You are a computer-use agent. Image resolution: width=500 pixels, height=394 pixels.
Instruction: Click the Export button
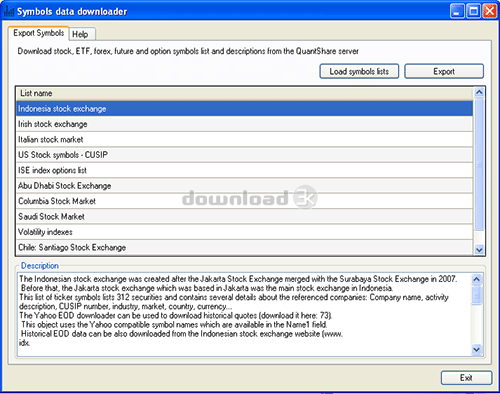444,71
